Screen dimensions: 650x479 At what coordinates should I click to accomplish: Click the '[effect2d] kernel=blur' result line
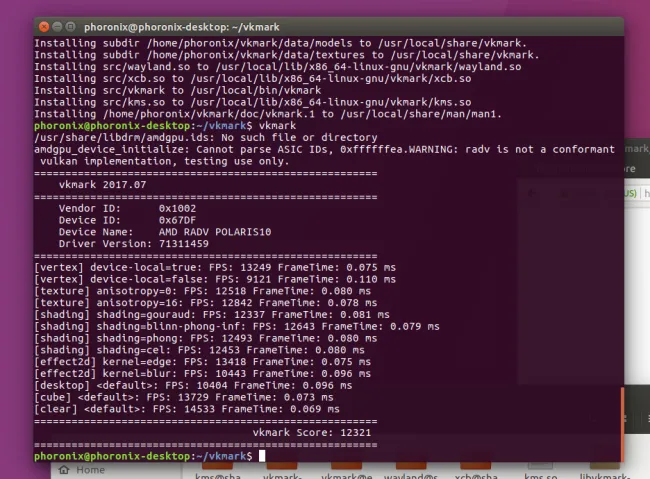pyautogui.click(x=202, y=374)
